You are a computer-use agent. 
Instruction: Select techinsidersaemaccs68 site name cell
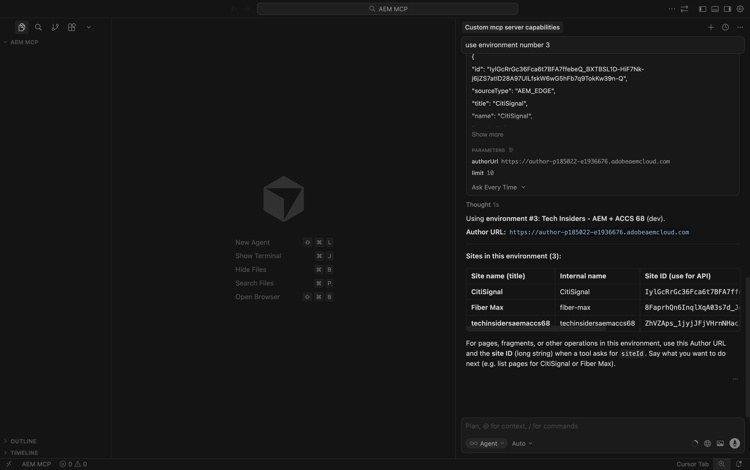pyautogui.click(x=510, y=323)
